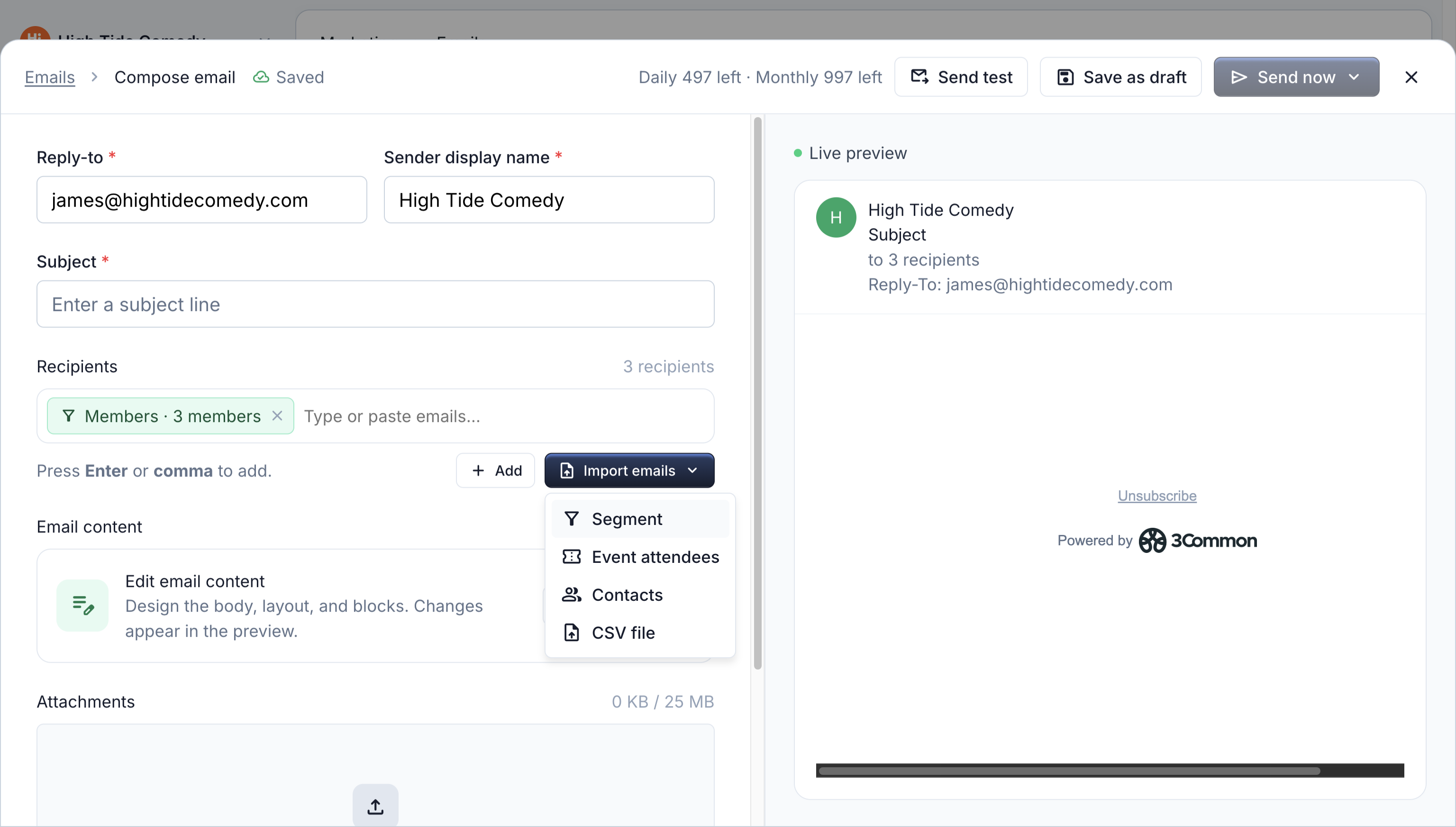Expand the Send now dropdown chevron
This screenshot has width=1456, height=827.
coord(1354,77)
